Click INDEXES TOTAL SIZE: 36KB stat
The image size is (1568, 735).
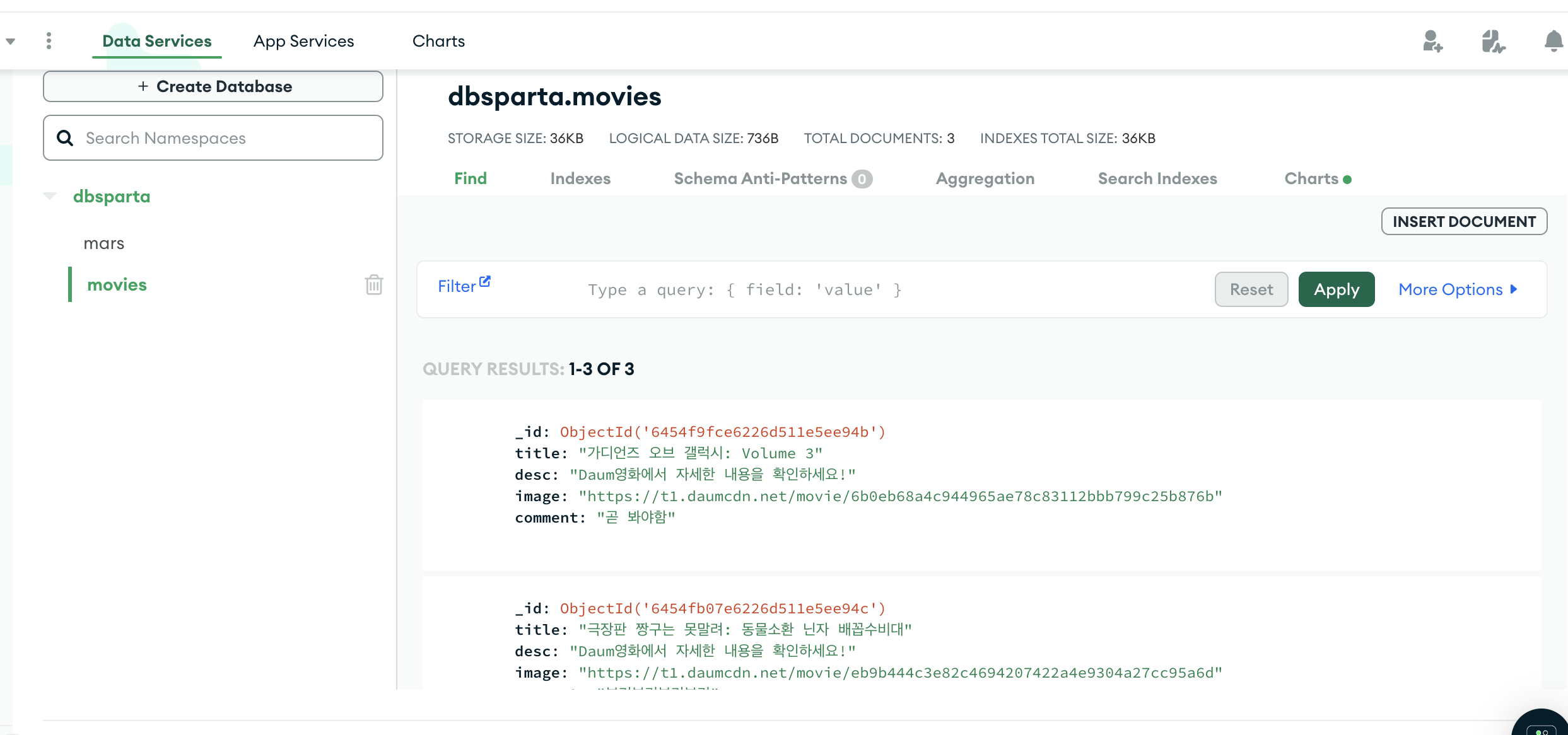click(x=1068, y=138)
